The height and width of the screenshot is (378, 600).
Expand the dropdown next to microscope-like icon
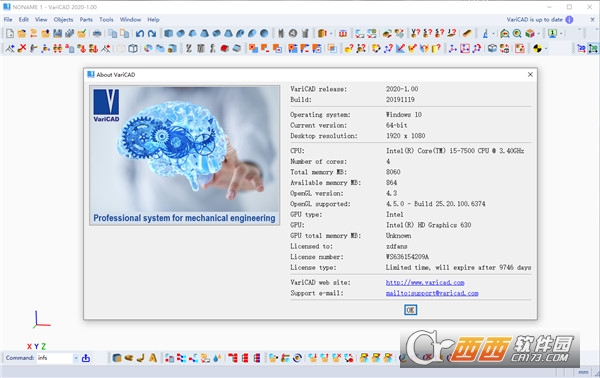493,34
